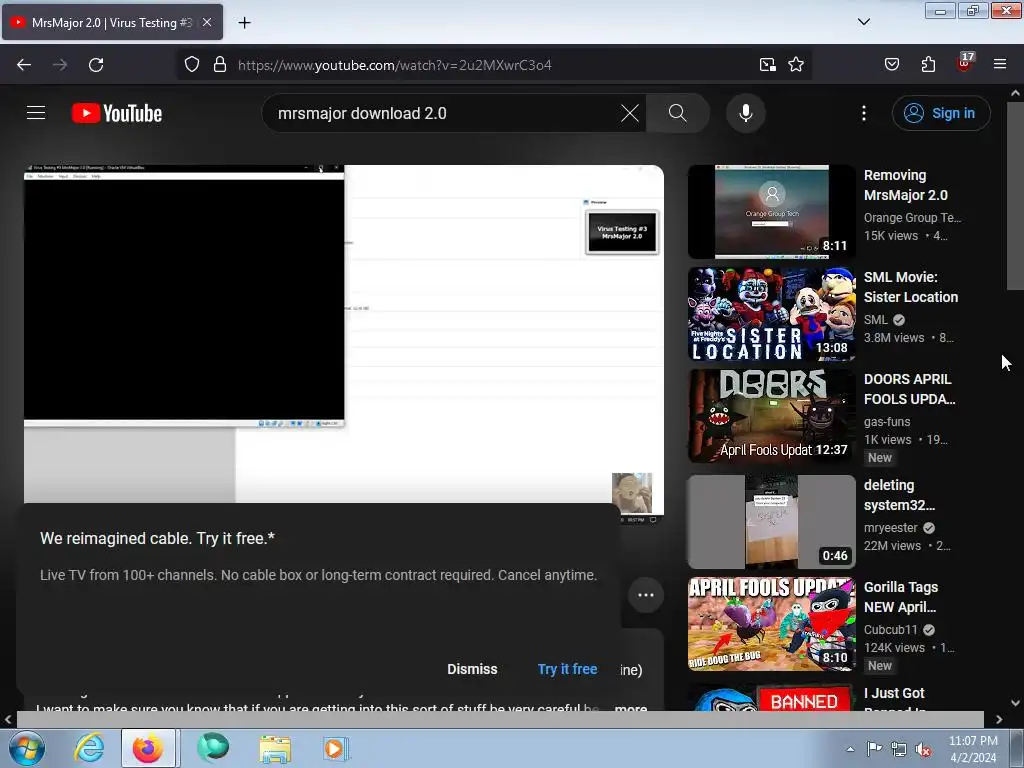Dismiss the cable promotion popup
This screenshot has width=1024, height=768.
pyautogui.click(x=472, y=669)
